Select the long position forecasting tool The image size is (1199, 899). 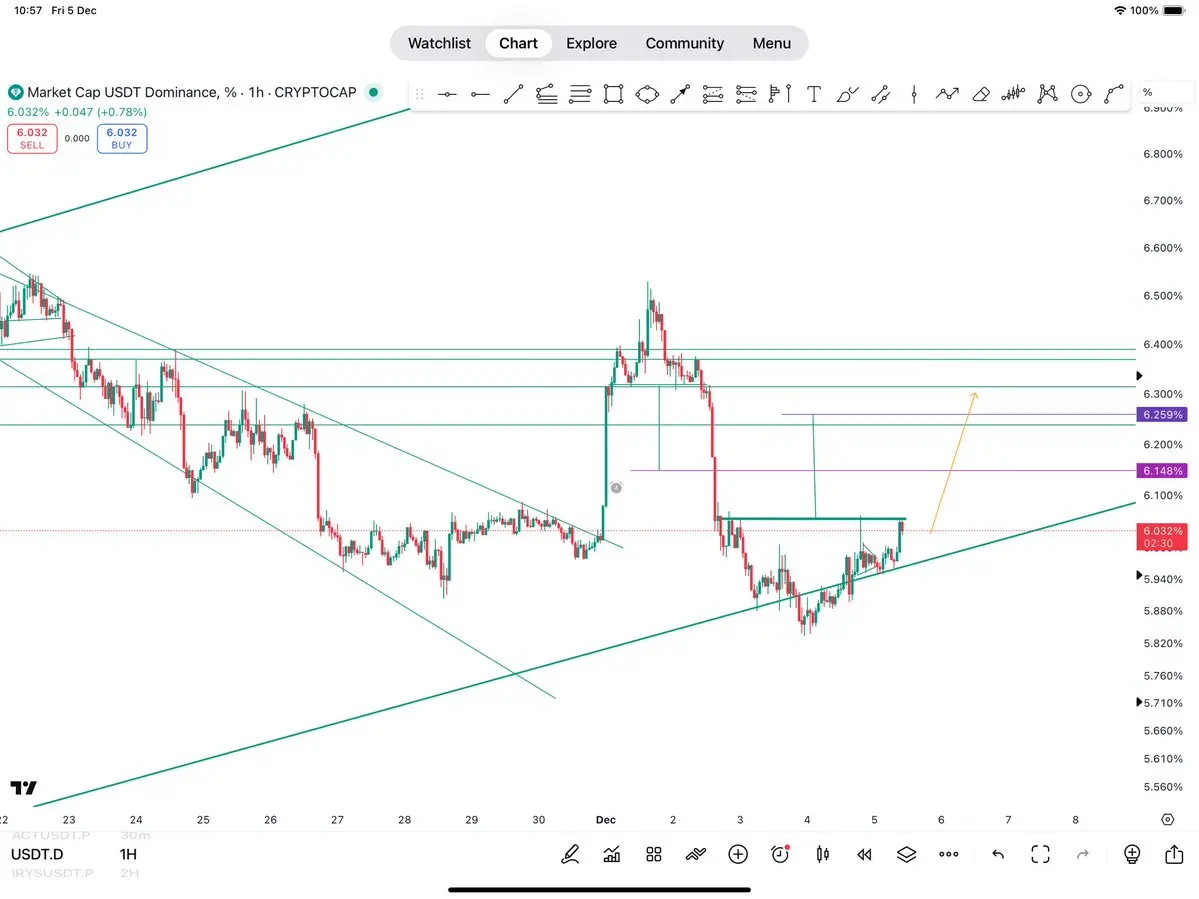tap(780, 94)
